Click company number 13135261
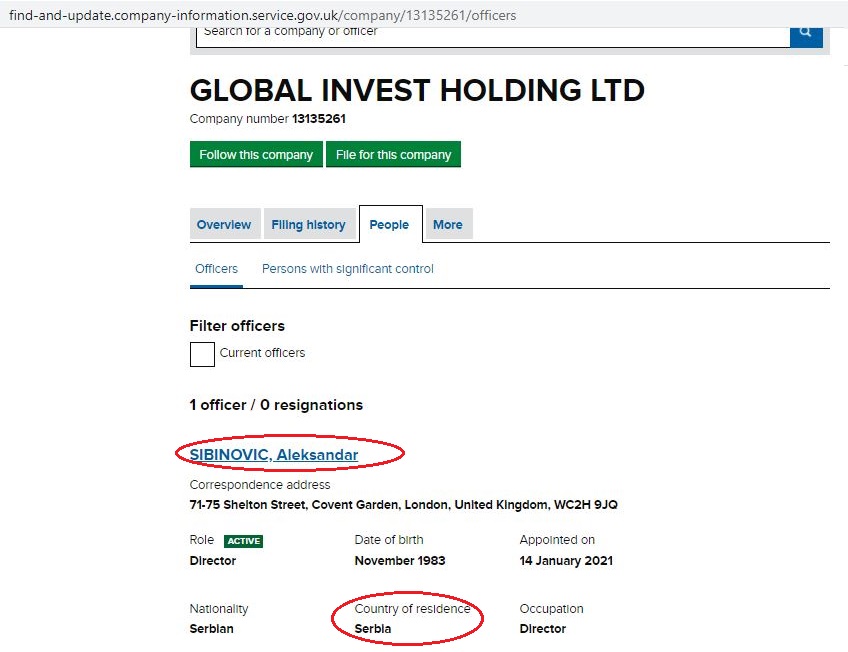The width and height of the screenshot is (848, 652). pos(319,119)
